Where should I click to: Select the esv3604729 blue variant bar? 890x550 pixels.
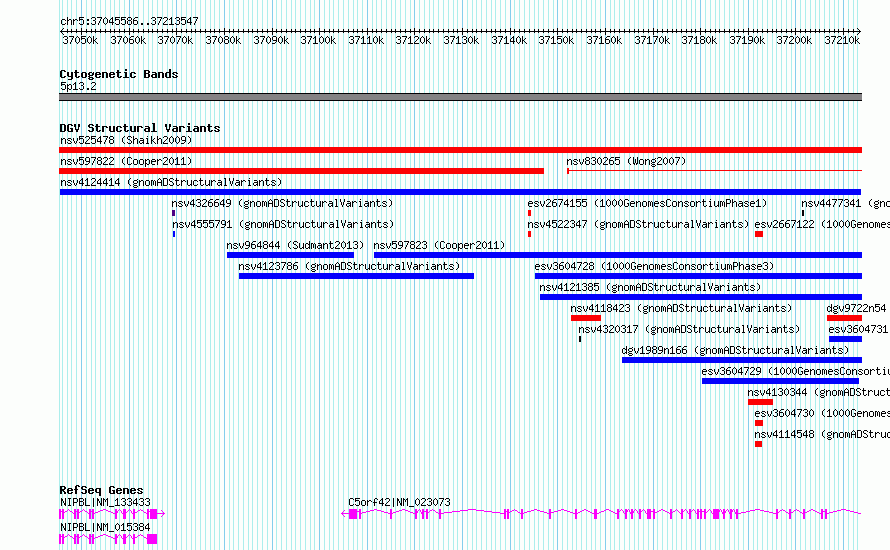(x=780, y=381)
